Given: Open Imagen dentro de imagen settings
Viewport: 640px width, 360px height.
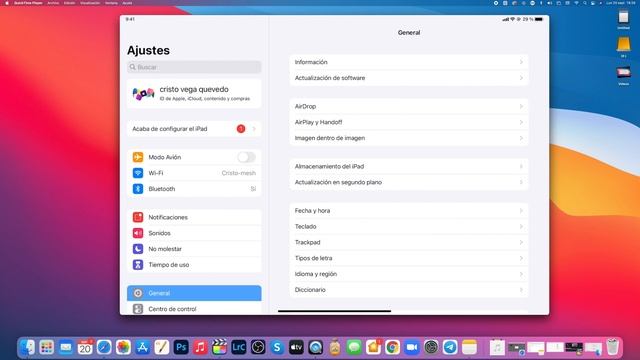Looking at the screenshot, I should (409, 138).
